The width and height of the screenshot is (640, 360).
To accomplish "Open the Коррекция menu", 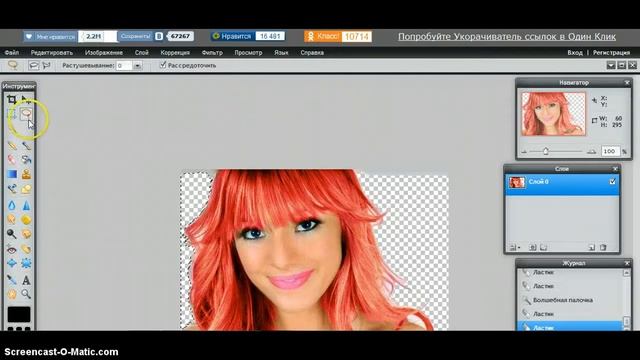I will click(175, 53).
